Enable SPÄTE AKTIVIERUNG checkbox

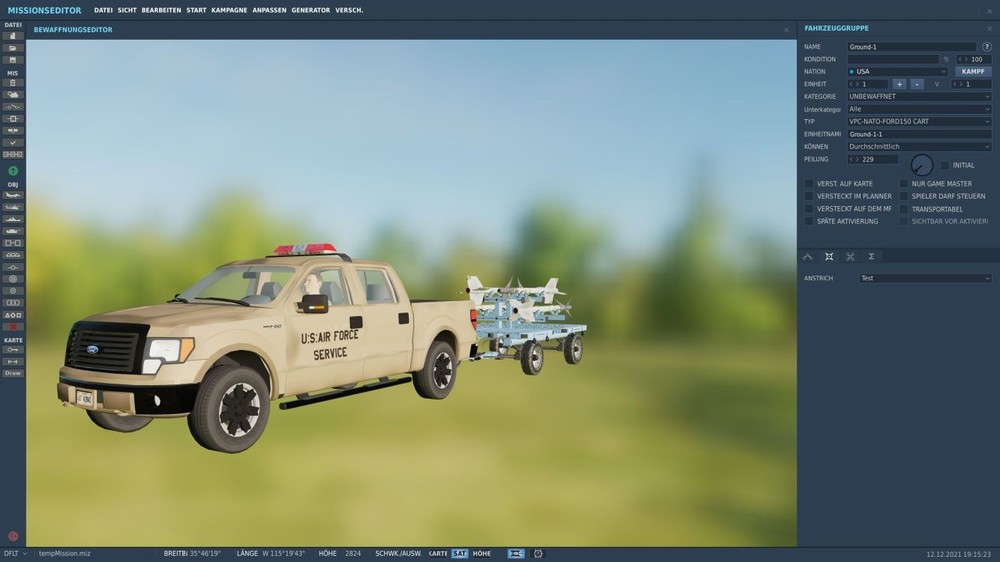[809, 221]
